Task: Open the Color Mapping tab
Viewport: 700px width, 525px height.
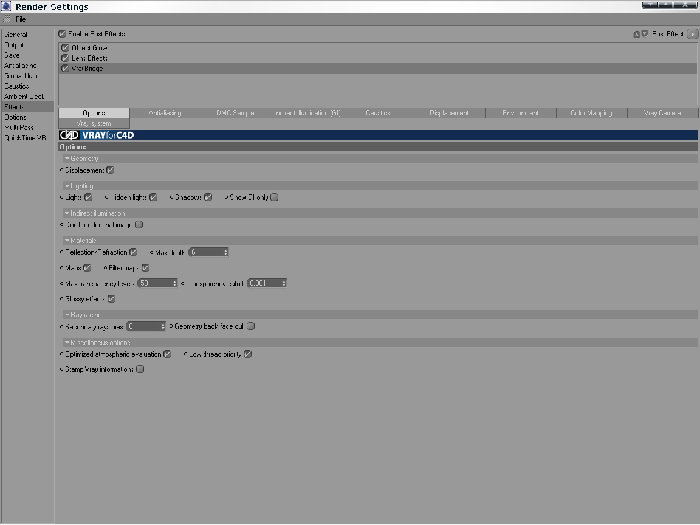Action: [592, 113]
